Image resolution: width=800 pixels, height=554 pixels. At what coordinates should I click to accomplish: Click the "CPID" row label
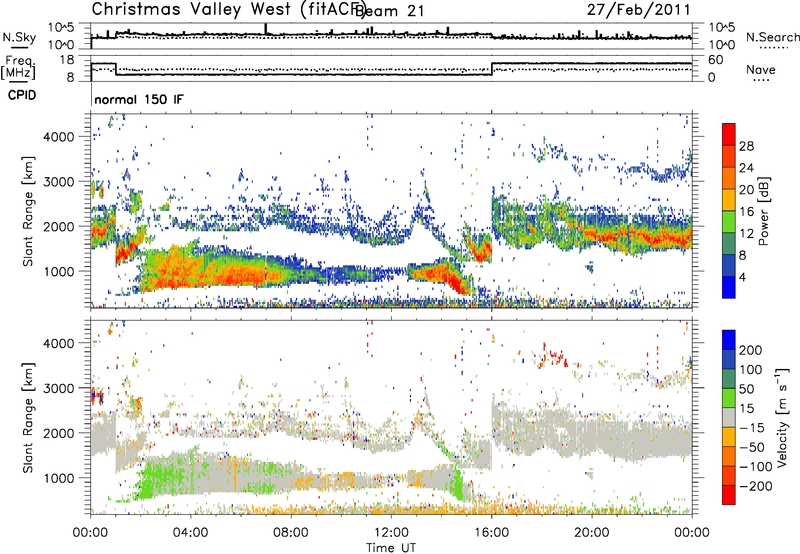pos(22,95)
